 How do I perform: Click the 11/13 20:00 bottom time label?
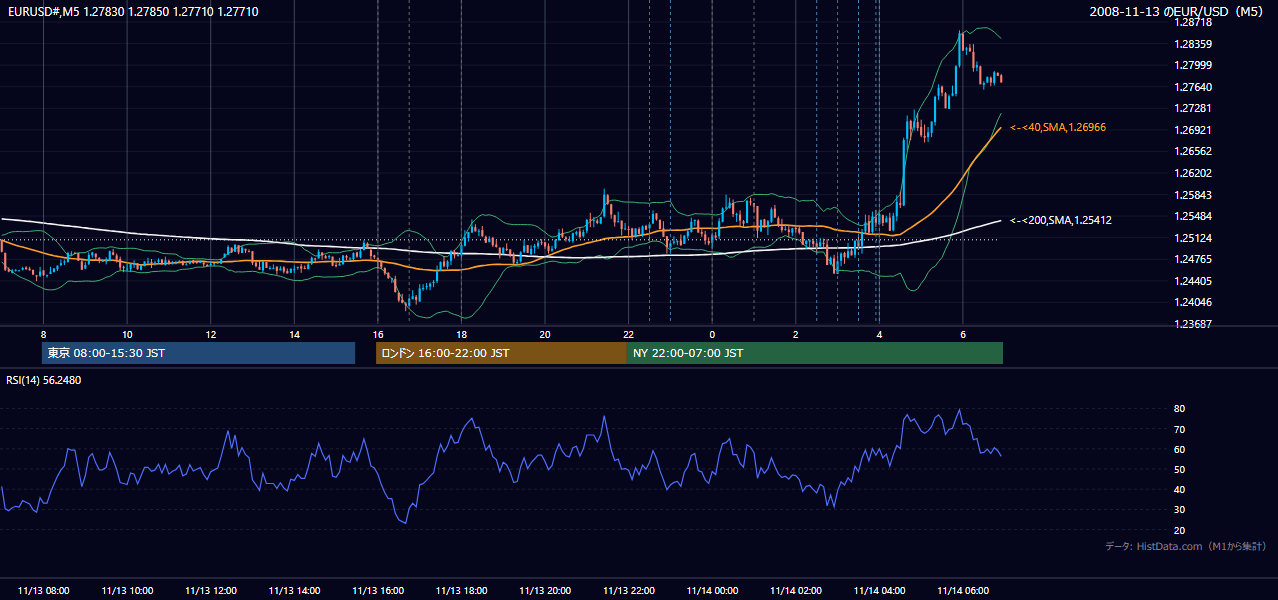coord(545,591)
